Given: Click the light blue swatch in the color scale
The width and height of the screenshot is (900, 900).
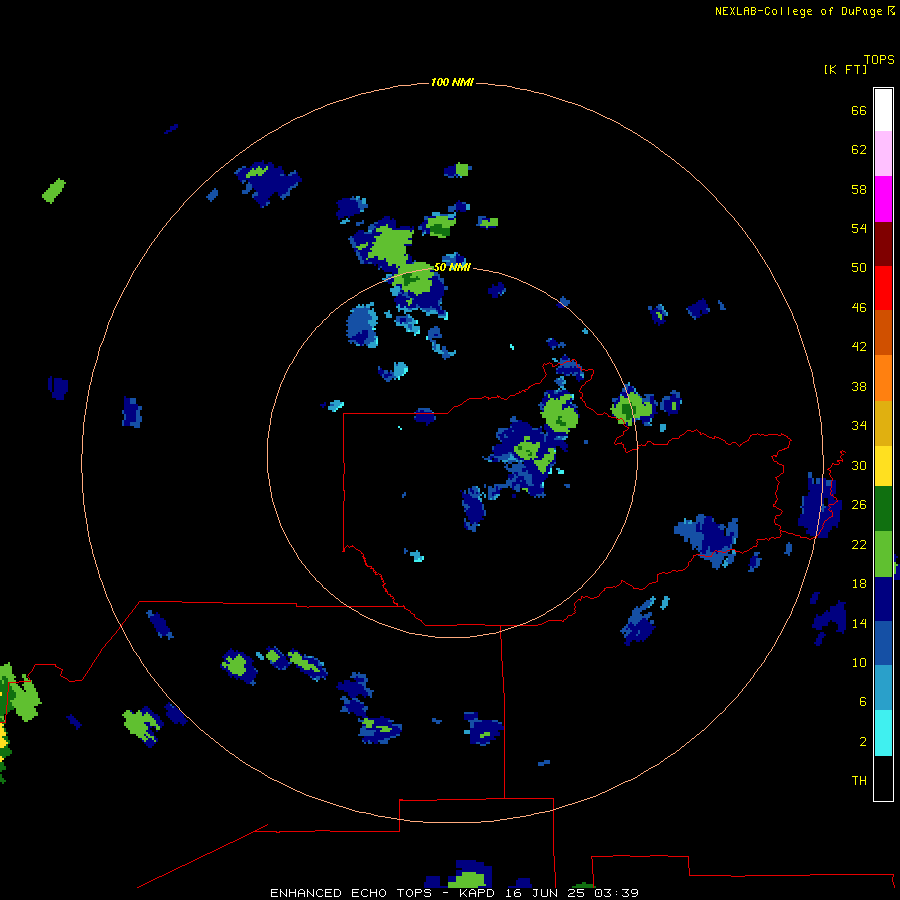Looking at the screenshot, I should [883, 687].
